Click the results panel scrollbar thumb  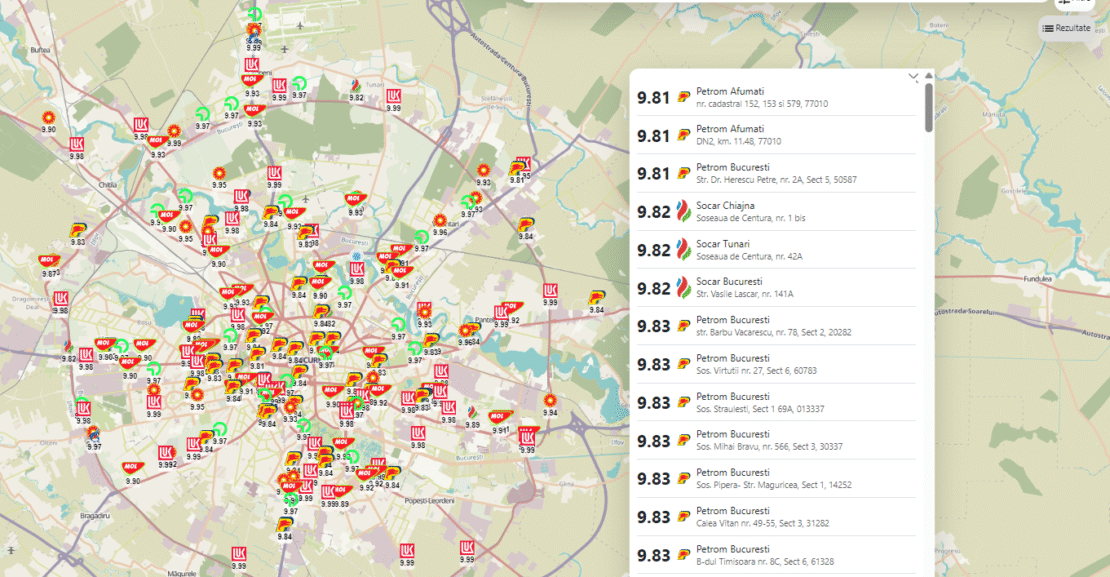point(929,108)
